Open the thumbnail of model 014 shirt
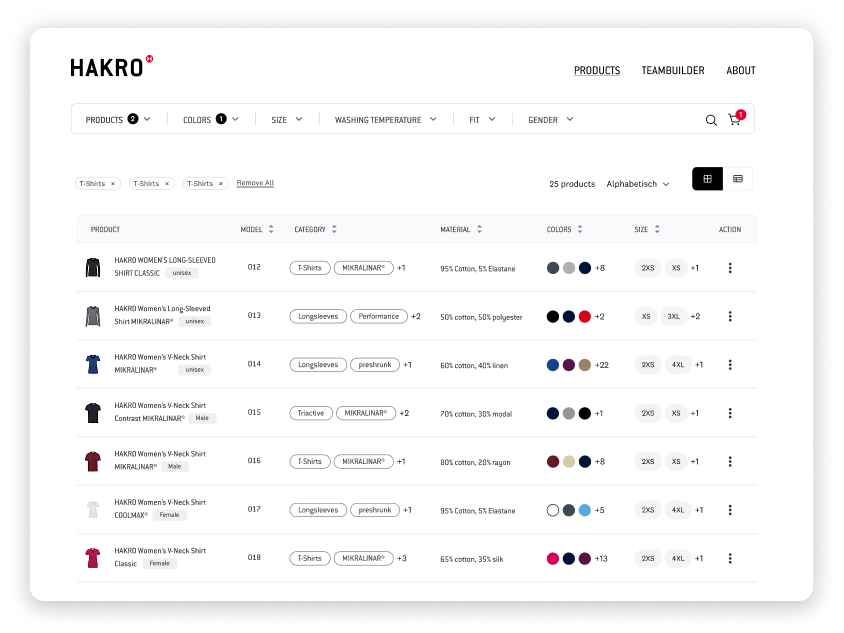The height and width of the screenshot is (633, 844). pos(94,364)
